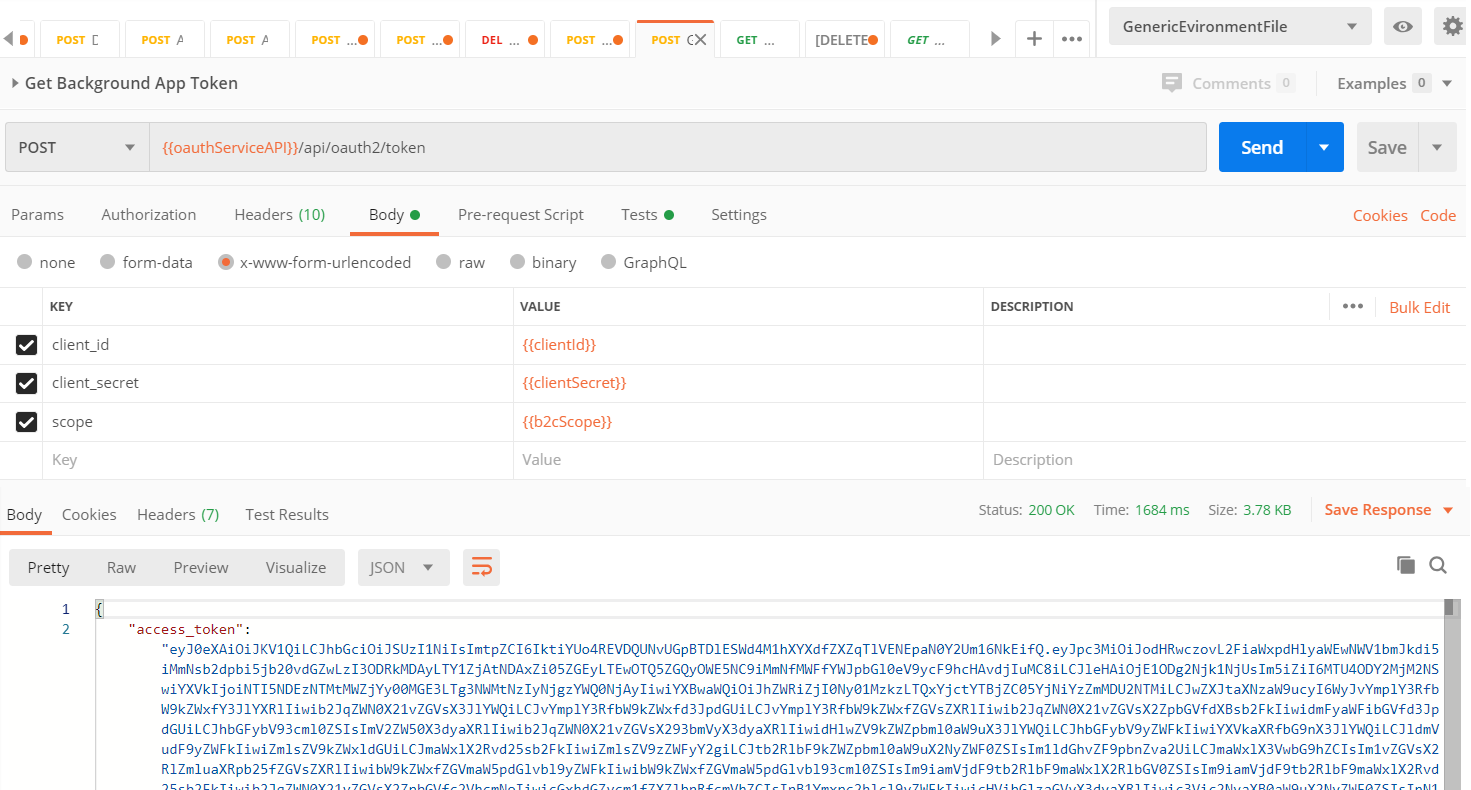Select the raw body type radio button
The width and height of the screenshot is (1471, 790).
point(444,262)
